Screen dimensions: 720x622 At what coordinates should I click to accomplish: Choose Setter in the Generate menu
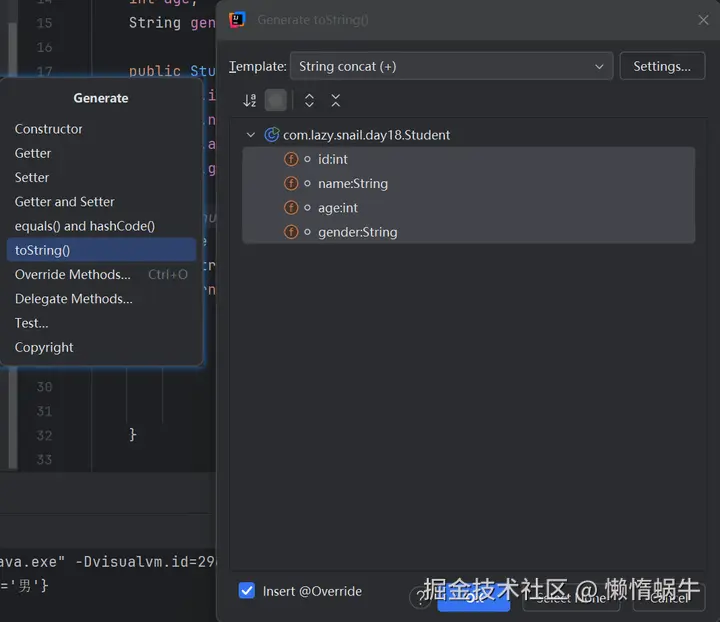[x=101, y=178]
